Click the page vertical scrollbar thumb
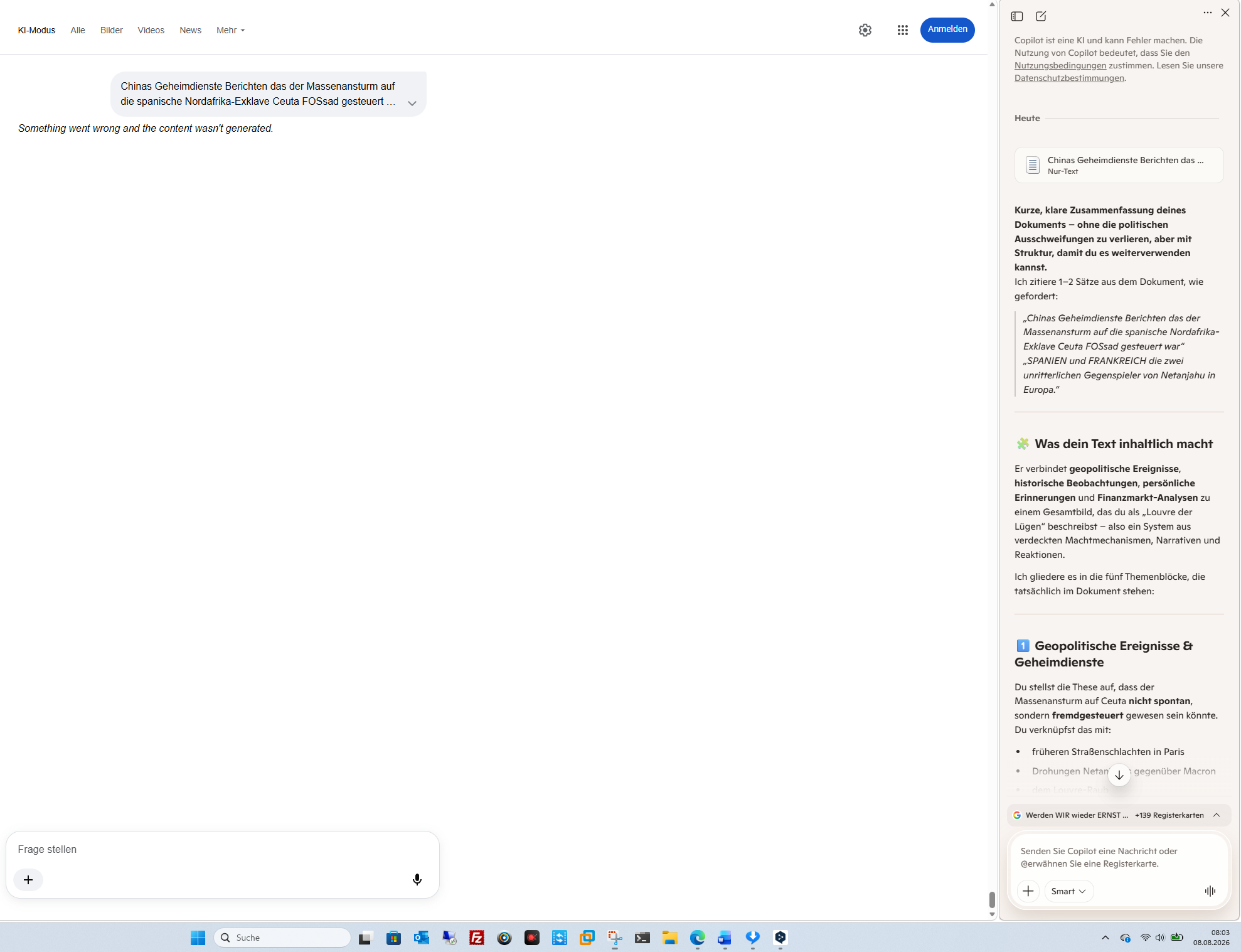The width and height of the screenshot is (1241, 952). coord(992,899)
